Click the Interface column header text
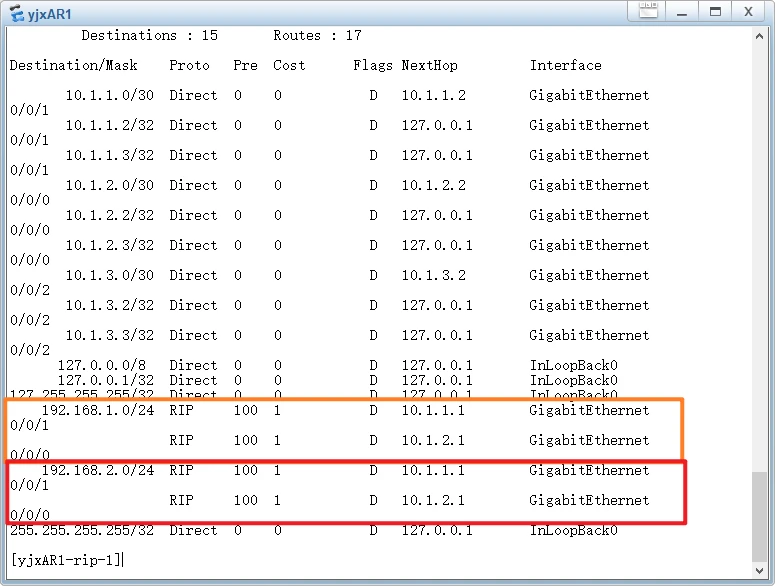This screenshot has height=586, width=775. pyautogui.click(x=565, y=65)
